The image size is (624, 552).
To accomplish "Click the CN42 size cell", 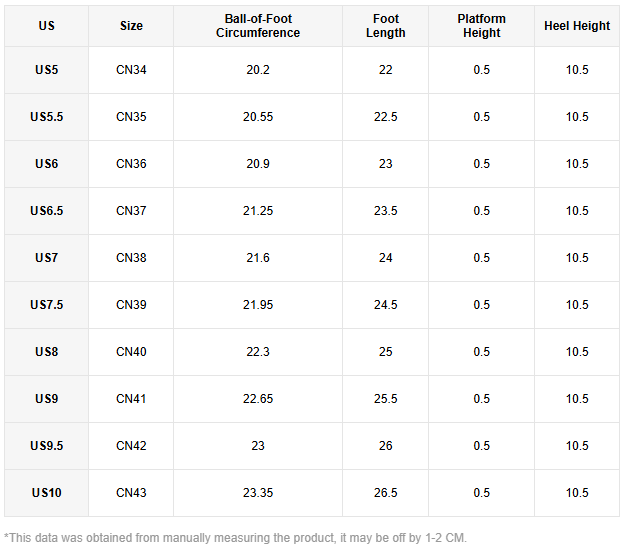I will tap(131, 446).
